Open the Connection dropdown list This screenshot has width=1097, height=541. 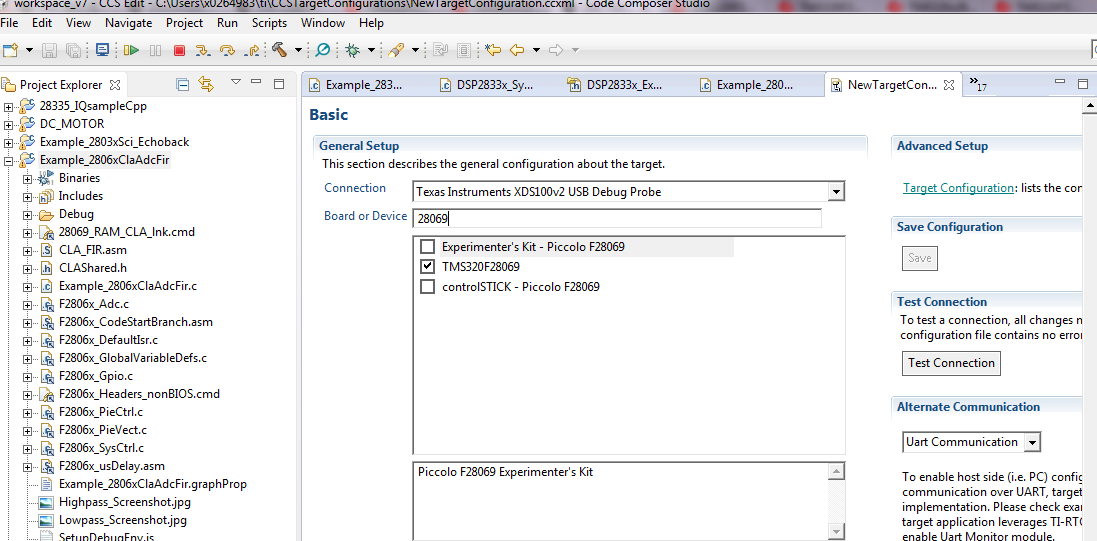(x=835, y=191)
